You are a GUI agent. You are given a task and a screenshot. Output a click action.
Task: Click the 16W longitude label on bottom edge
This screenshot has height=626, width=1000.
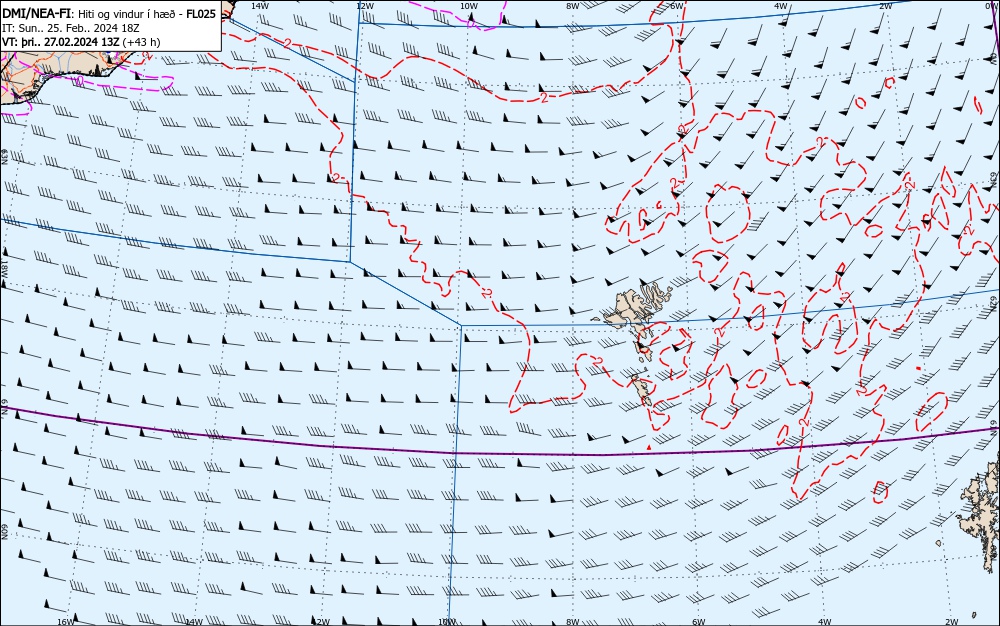pyautogui.click(x=66, y=622)
